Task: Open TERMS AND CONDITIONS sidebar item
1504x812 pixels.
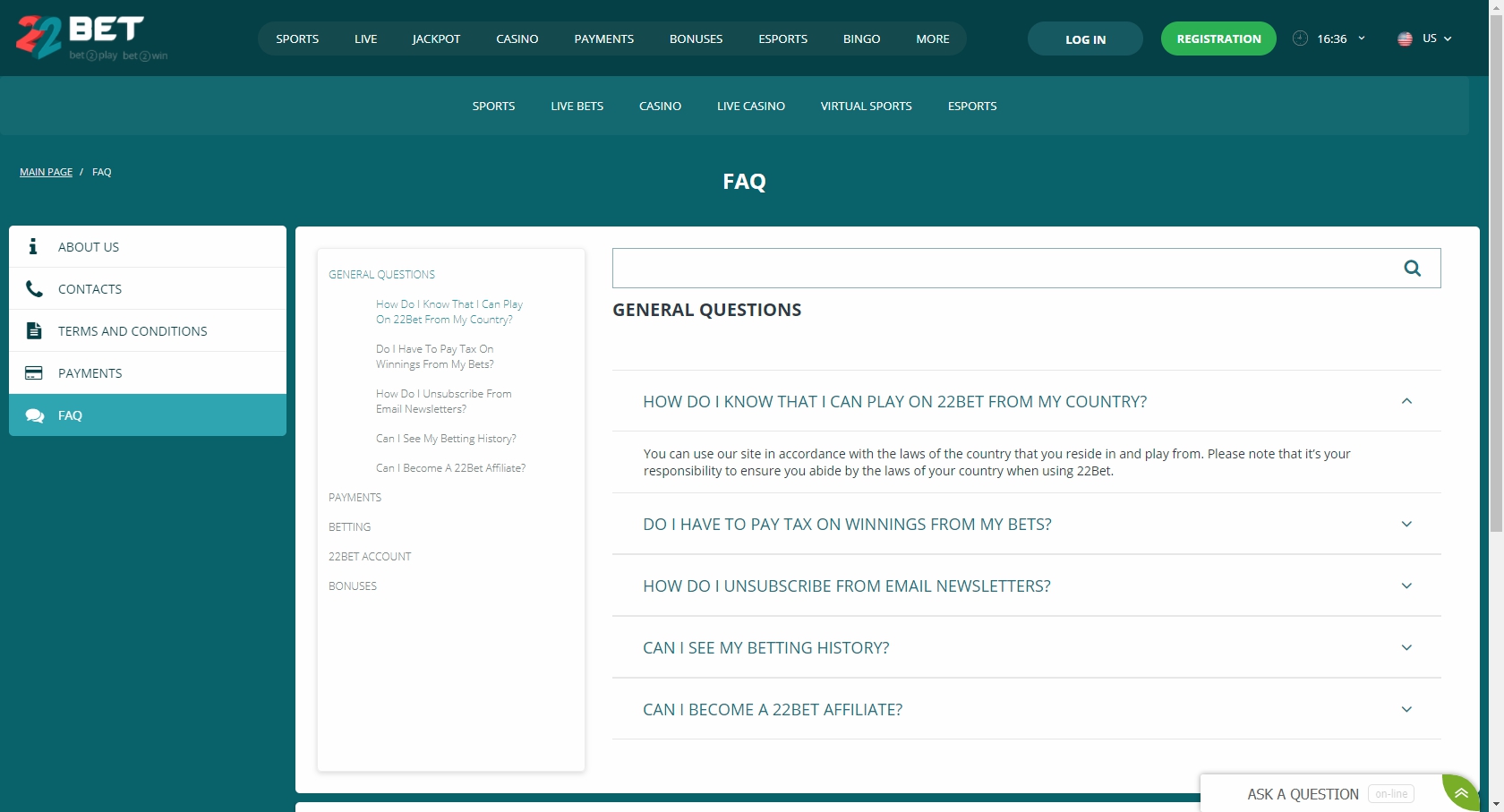Action: [x=148, y=330]
